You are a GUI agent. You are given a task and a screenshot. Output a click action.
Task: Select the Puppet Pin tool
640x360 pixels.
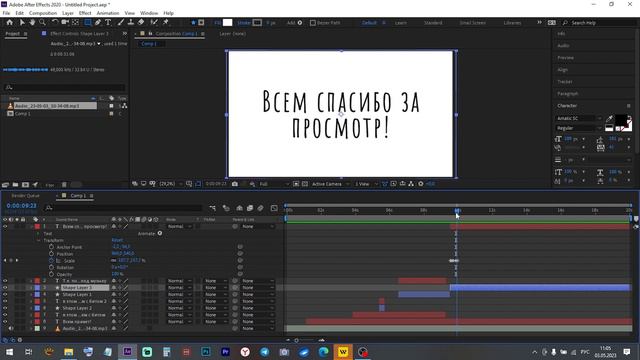(x=166, y=22)
